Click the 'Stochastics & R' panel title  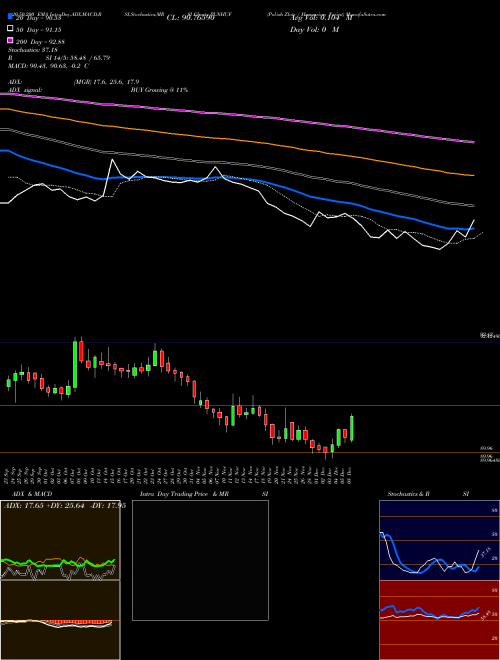pyautogui.click(x=408, y=494)
